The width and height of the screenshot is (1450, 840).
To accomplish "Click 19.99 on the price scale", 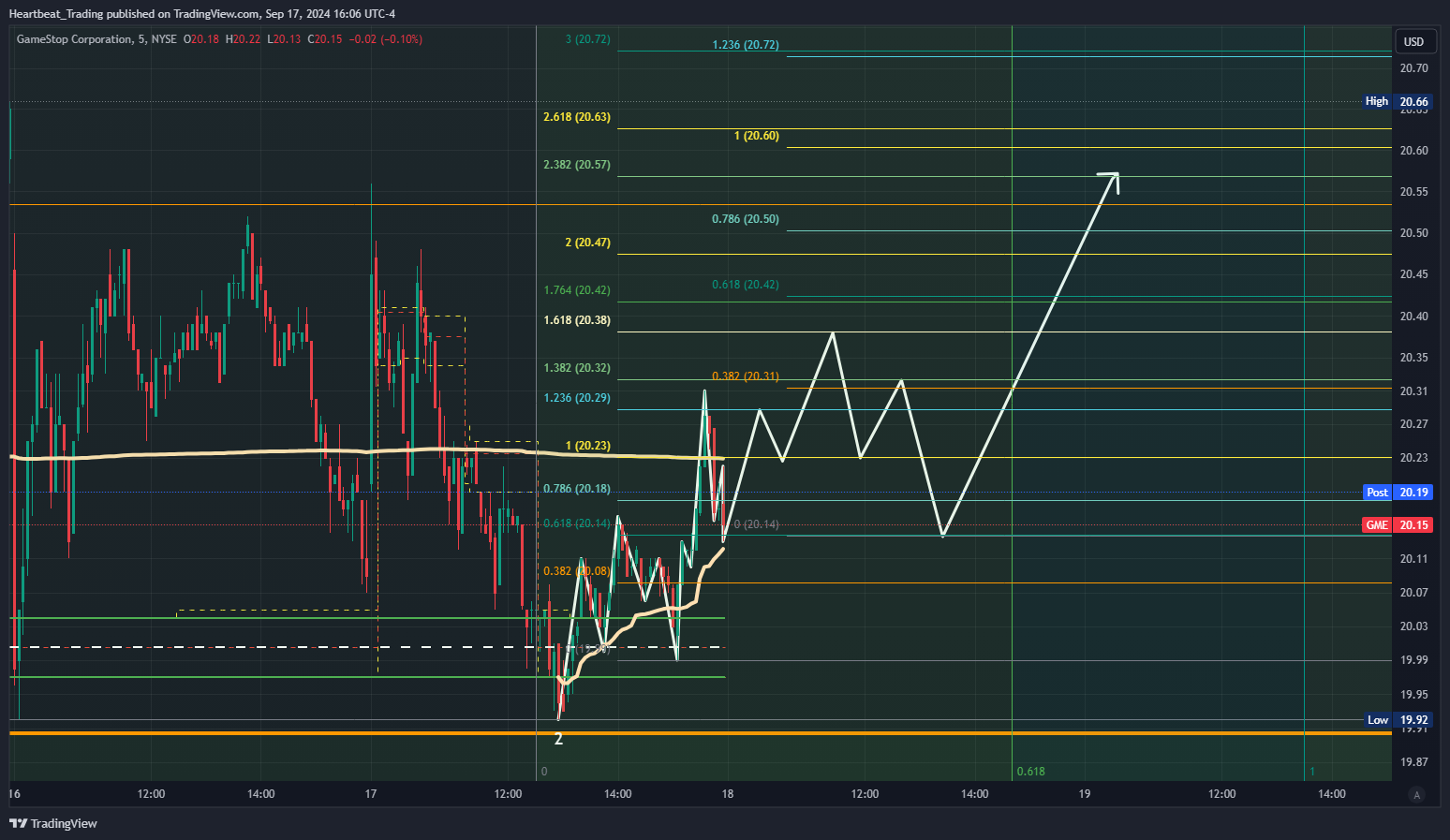I will click(1414, 660).
